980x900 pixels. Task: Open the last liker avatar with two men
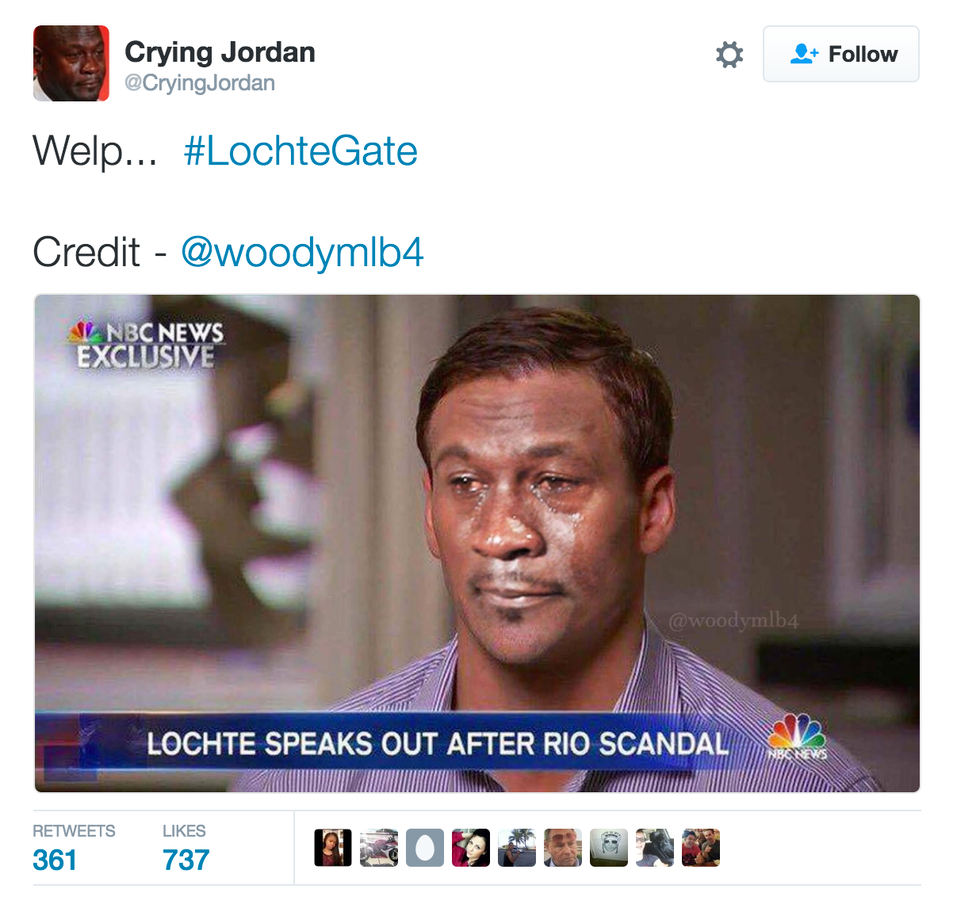point(701,848)
